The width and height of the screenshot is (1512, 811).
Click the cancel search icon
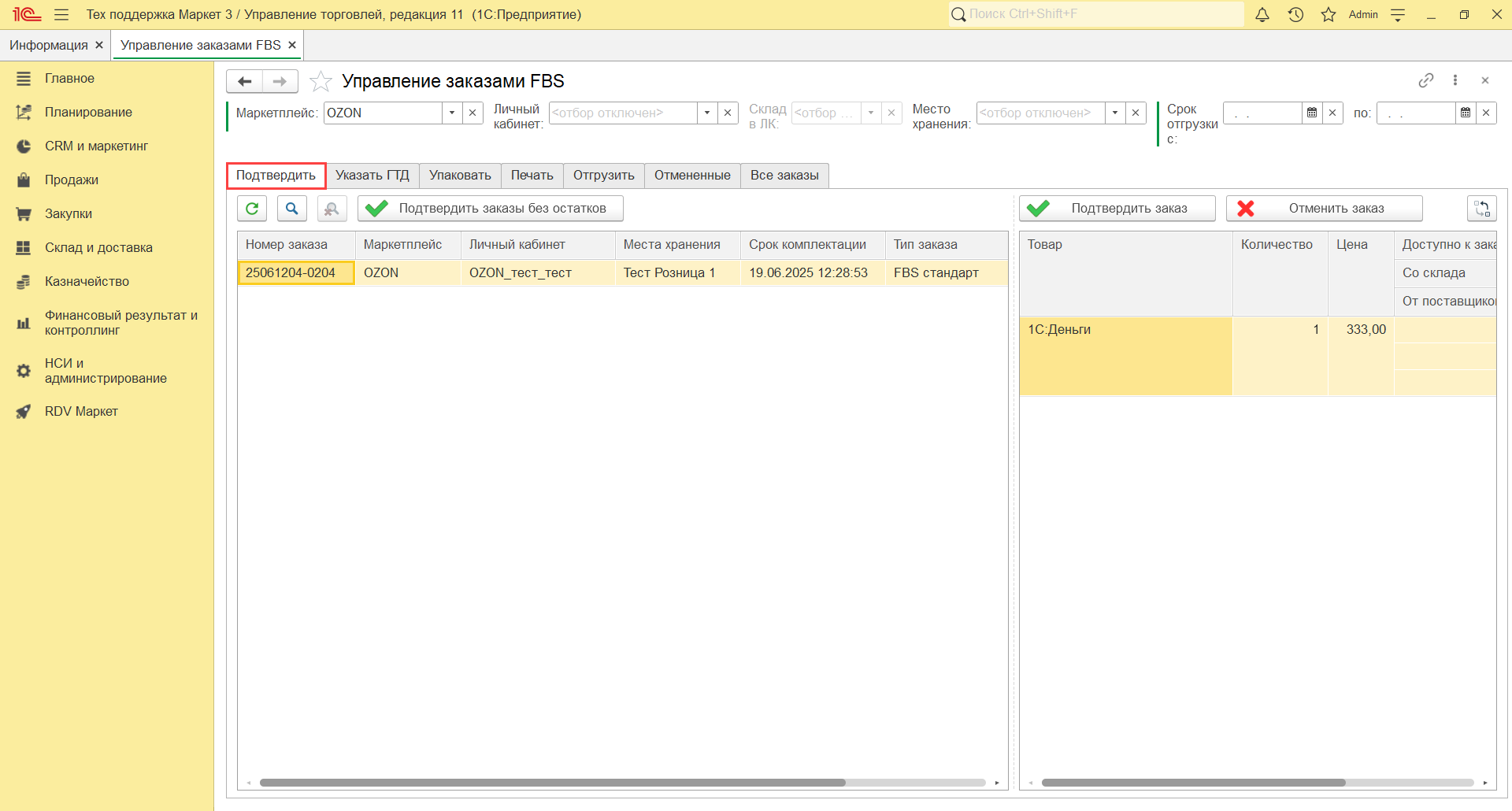pos(332,209)
